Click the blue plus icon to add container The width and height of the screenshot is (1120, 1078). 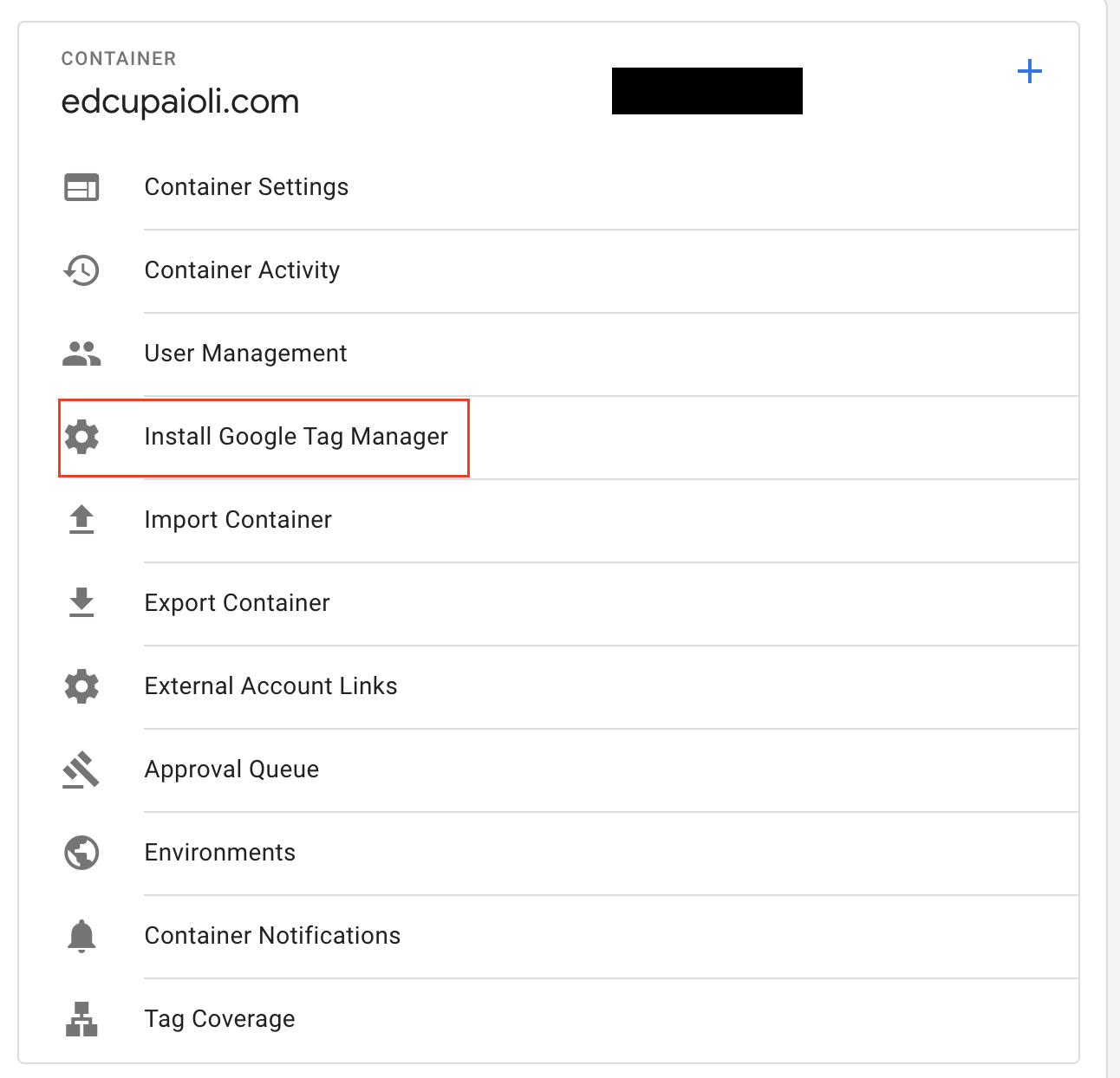1029,71
